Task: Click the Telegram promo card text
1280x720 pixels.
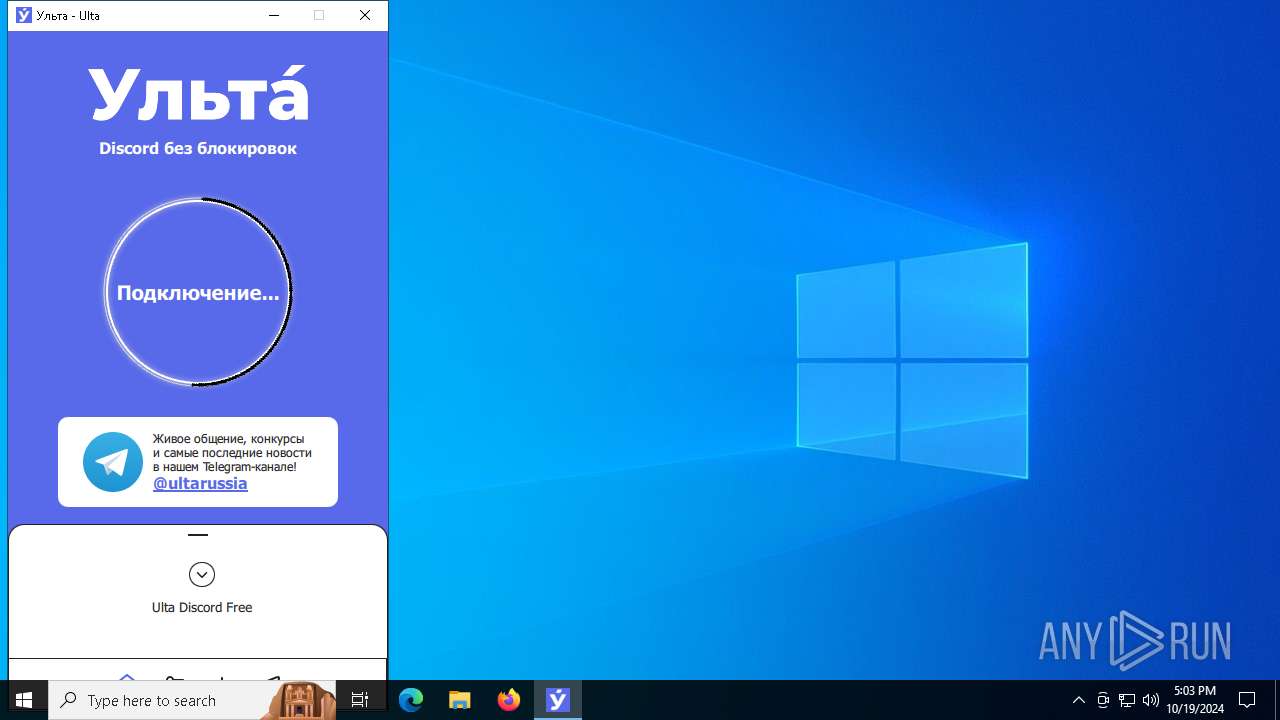Action: 232,452
